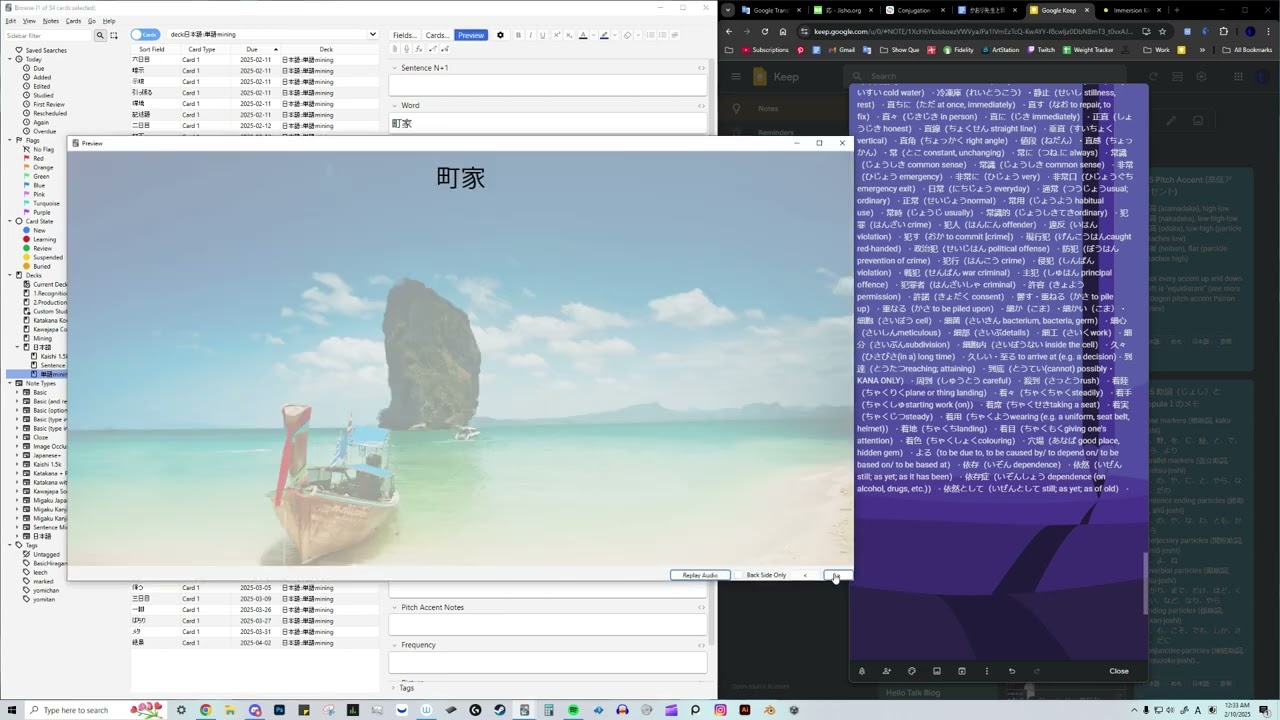This screenshot has height=720, width=1280.
Task: Open the Help menu in Anki
Action: click(109, 20)
